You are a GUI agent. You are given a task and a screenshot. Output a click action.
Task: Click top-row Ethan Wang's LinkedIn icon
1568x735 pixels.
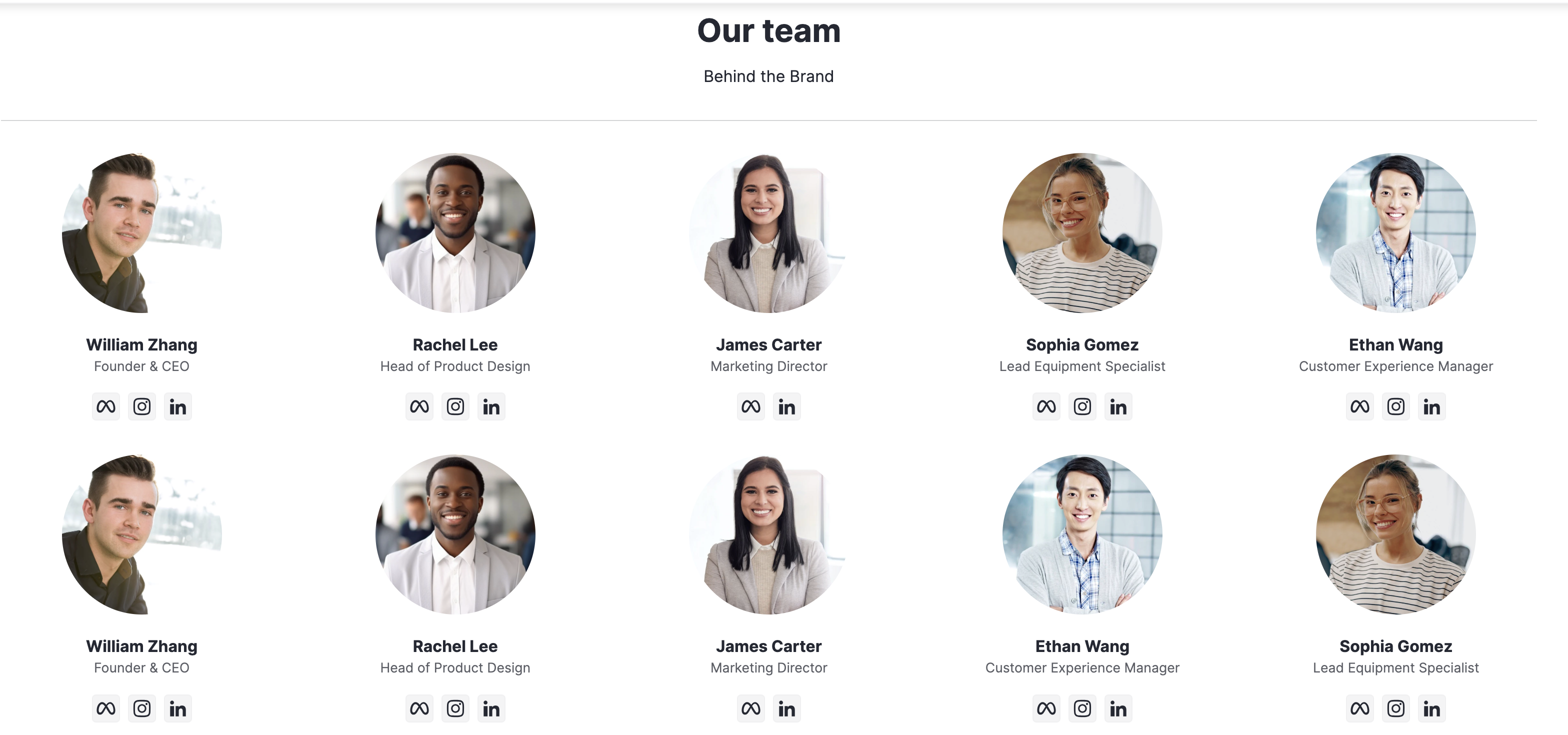point(1431,406)
